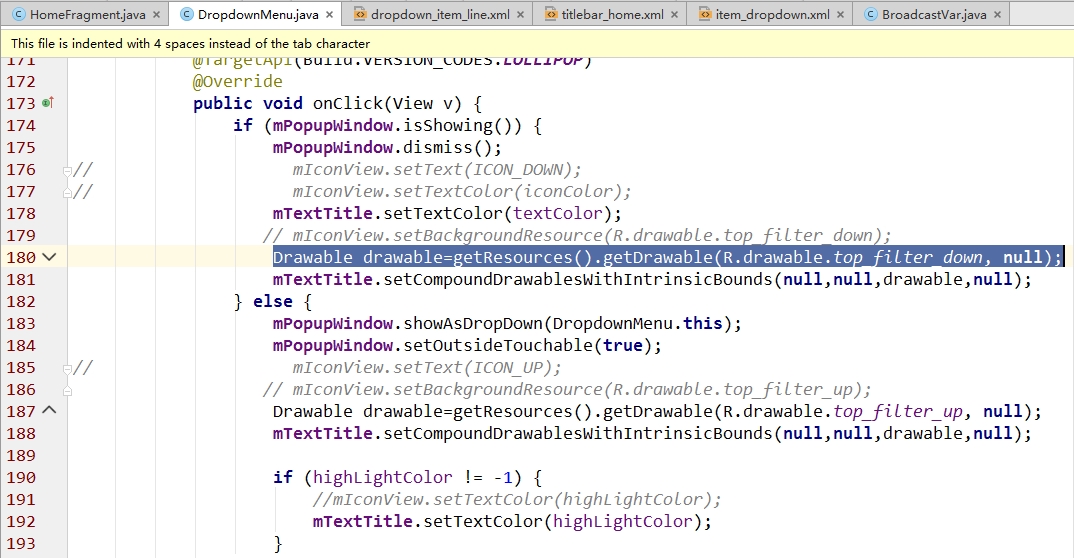Click the indentation warning banner text
This screenshot has height=558, width=1074.
point(190,43)
